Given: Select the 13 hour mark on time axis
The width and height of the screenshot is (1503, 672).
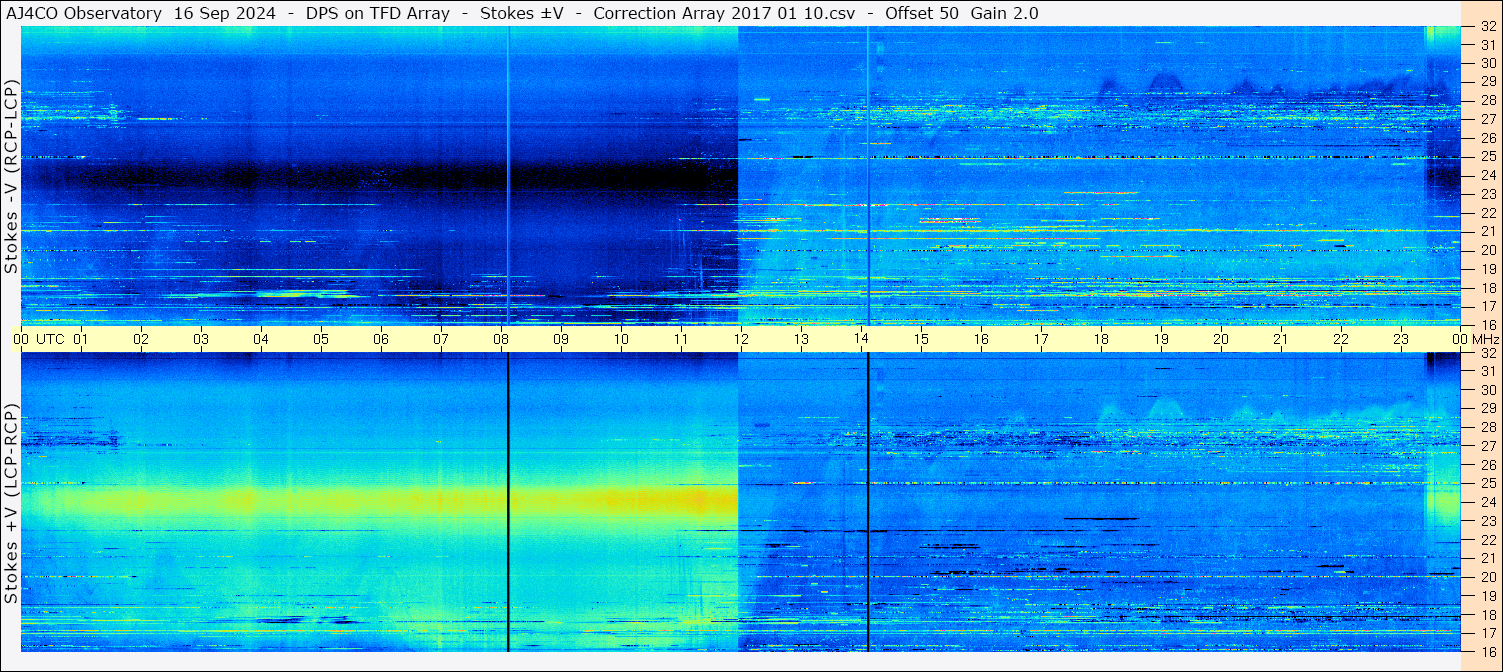Looking at the screenshot, I should pos(801,339).
